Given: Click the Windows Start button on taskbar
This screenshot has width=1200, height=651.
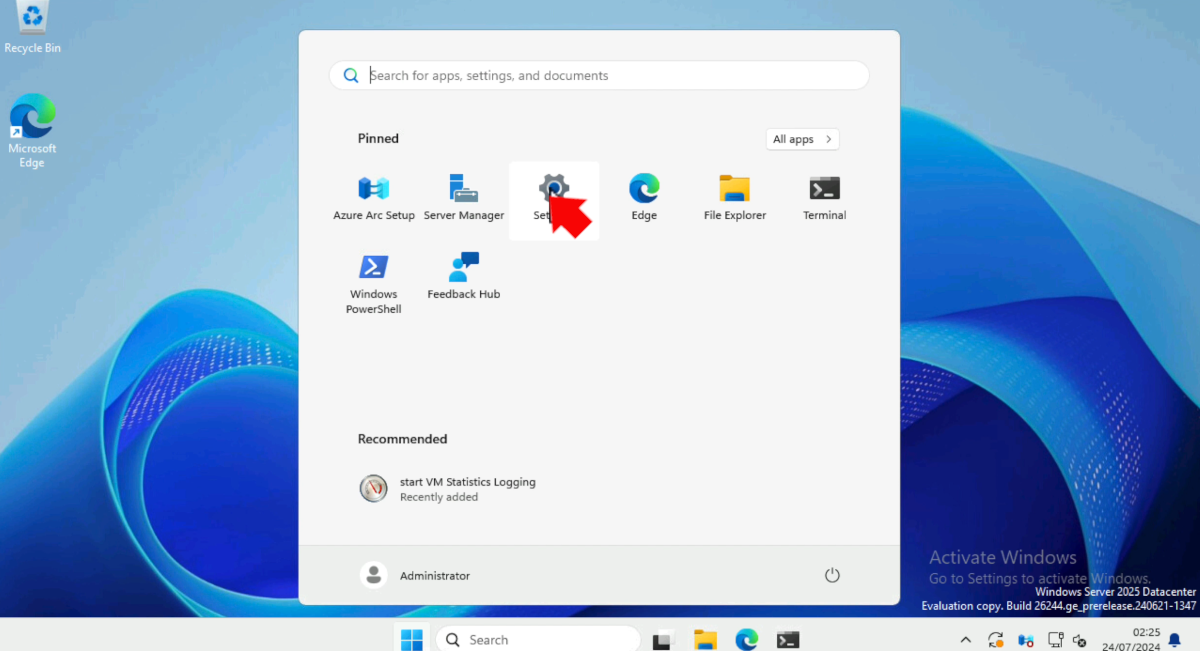Looking at the screenshot, I should coord(411,639).
